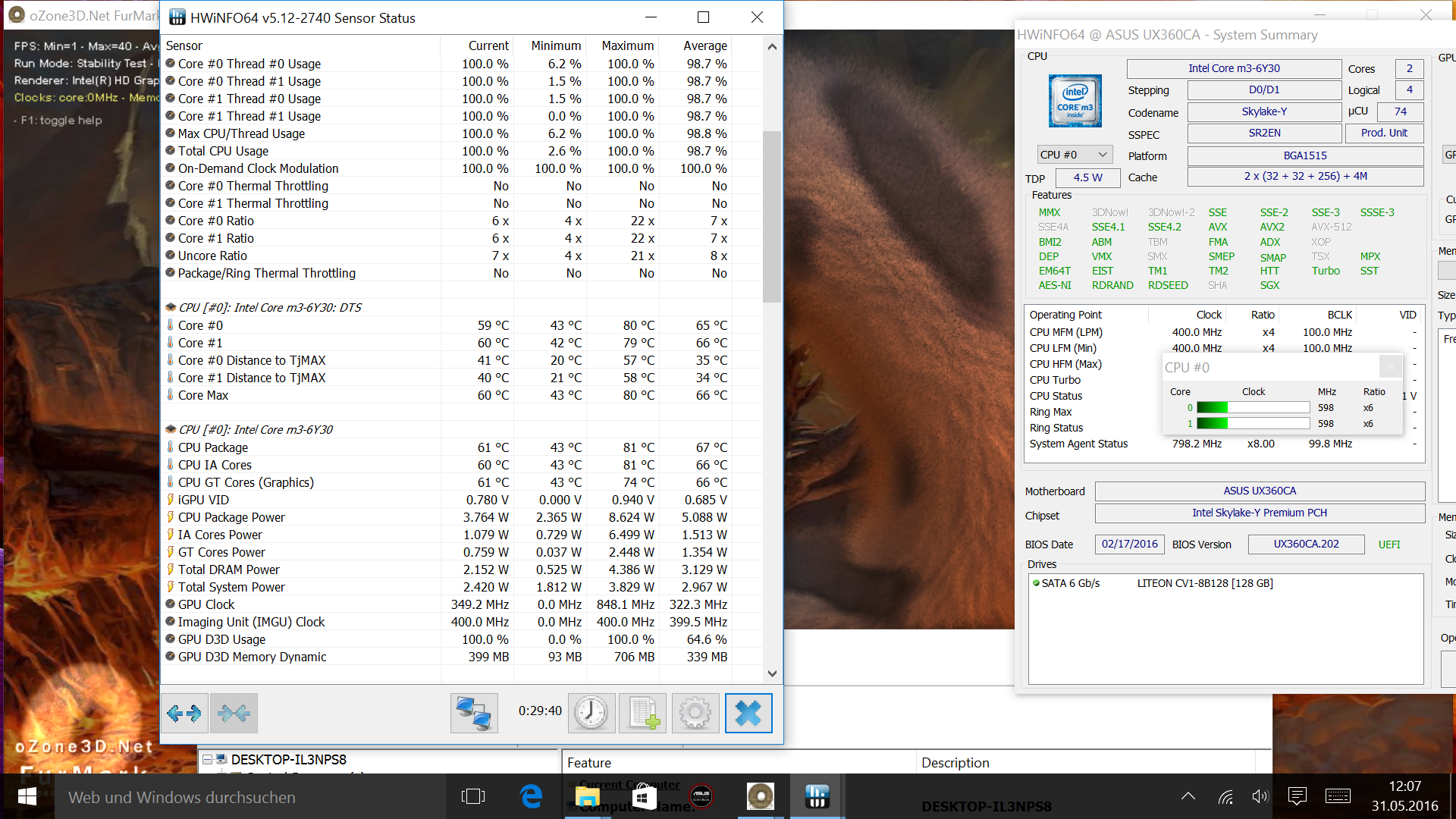The image size is (1456, 819).
Task: Click the expand columns arrows button
Action: [184, 713]
